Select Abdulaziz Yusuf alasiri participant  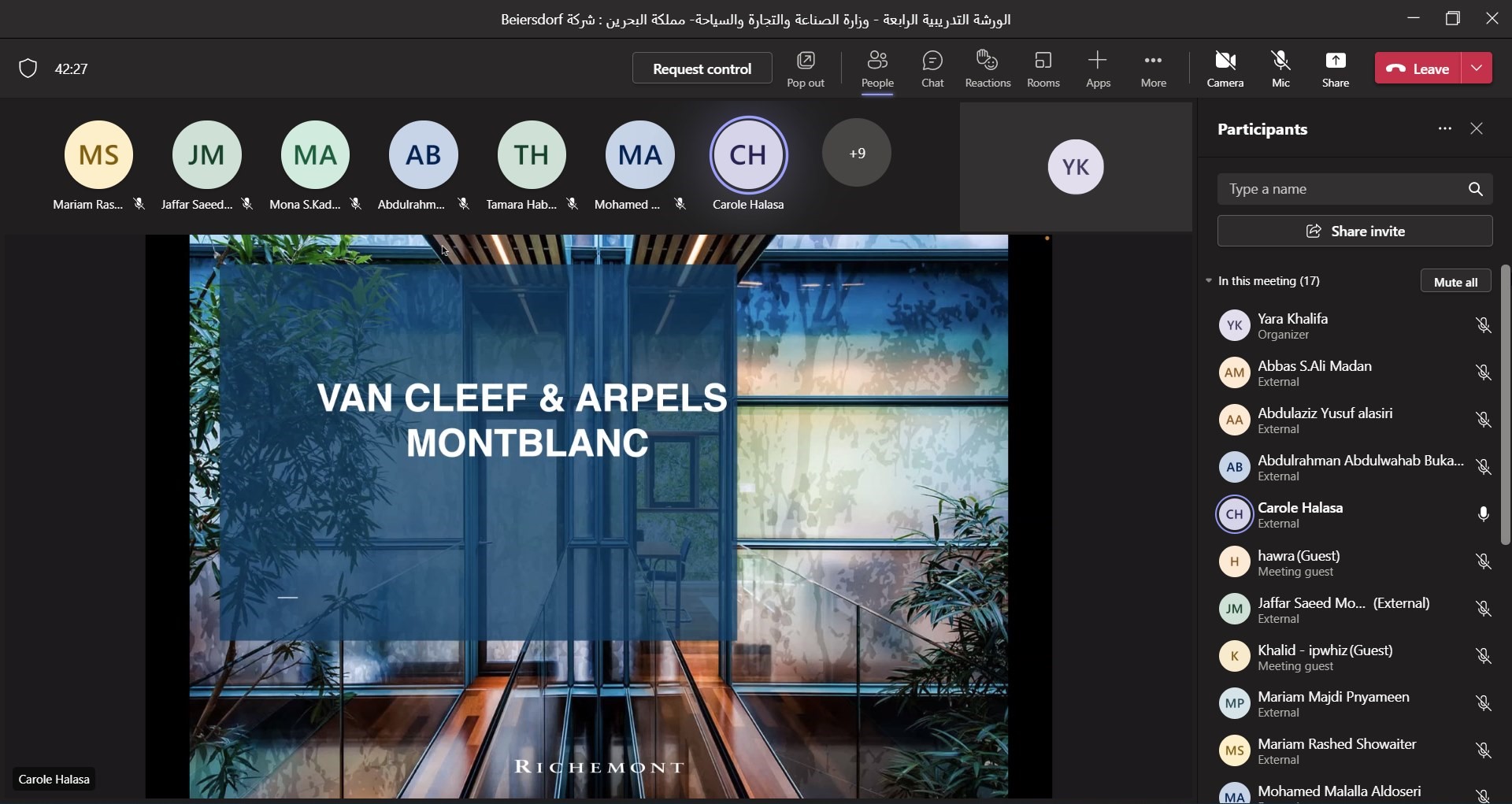point(1350,420)
